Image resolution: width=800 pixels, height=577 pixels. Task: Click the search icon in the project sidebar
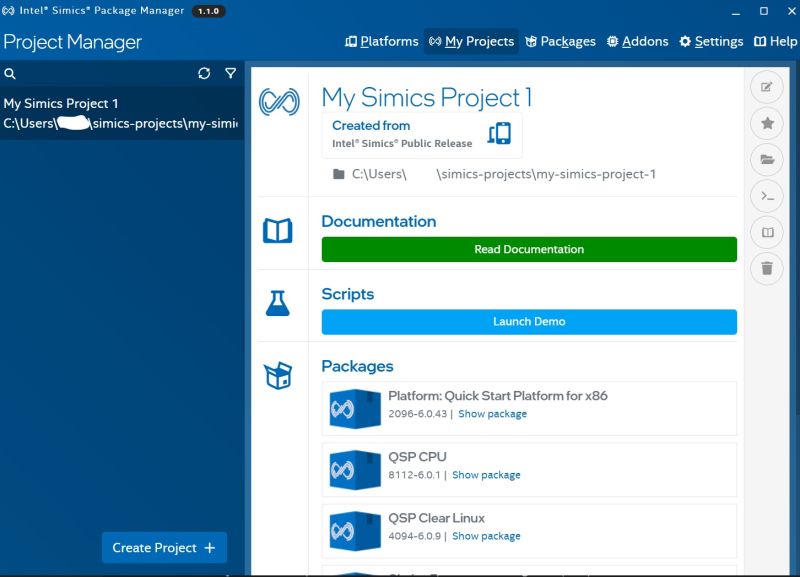pos(10,73)
